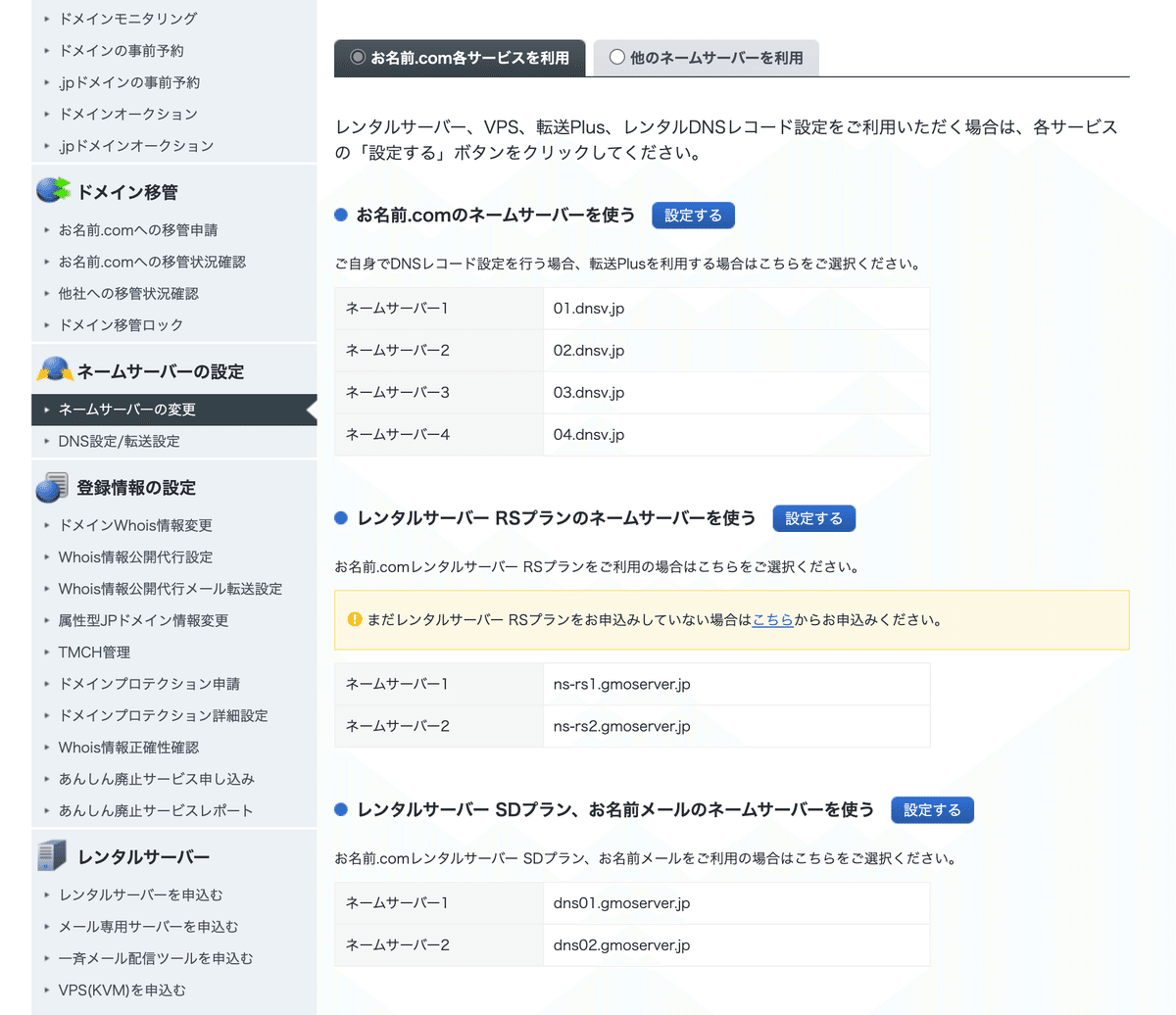
Task: Open お名前.comへの移管申請
Action: [x=138, y=230]
